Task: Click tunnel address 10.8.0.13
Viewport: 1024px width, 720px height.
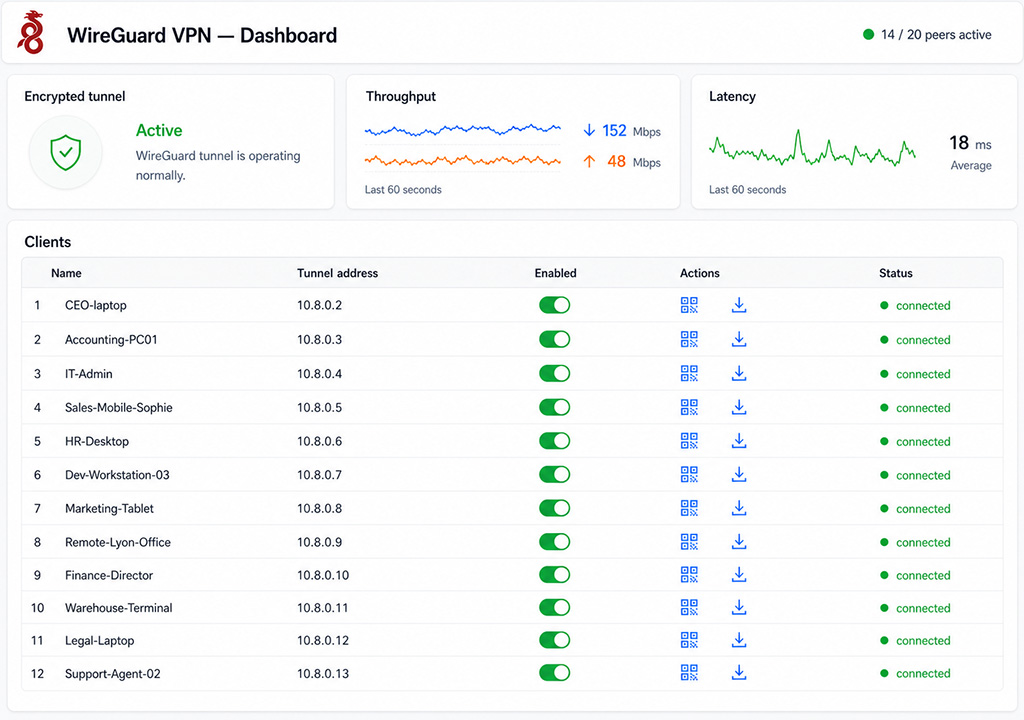Action: tap(323, 674)
